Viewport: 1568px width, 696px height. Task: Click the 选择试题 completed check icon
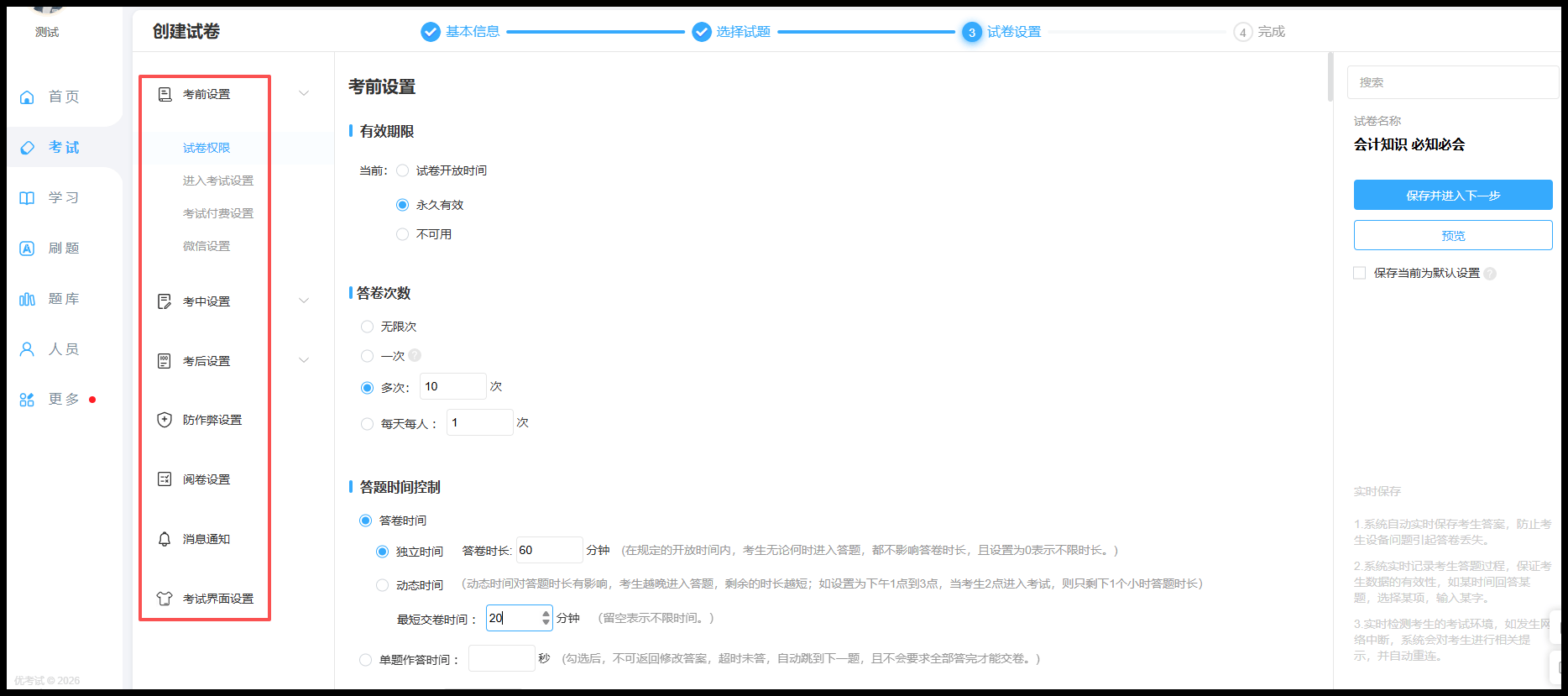pos(702,32)
